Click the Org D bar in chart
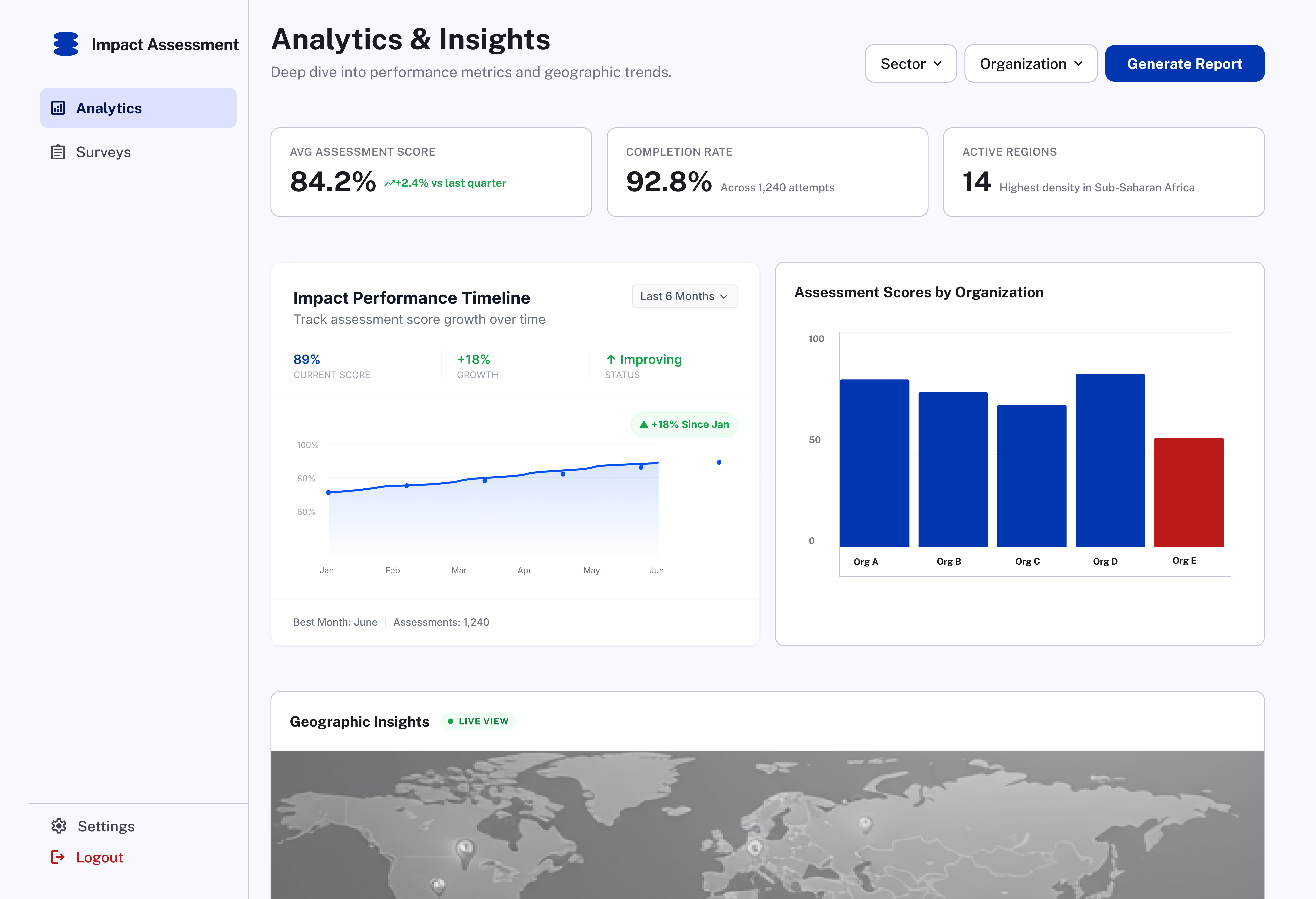The image size is (1316, 899). (x=1110, y=460)
